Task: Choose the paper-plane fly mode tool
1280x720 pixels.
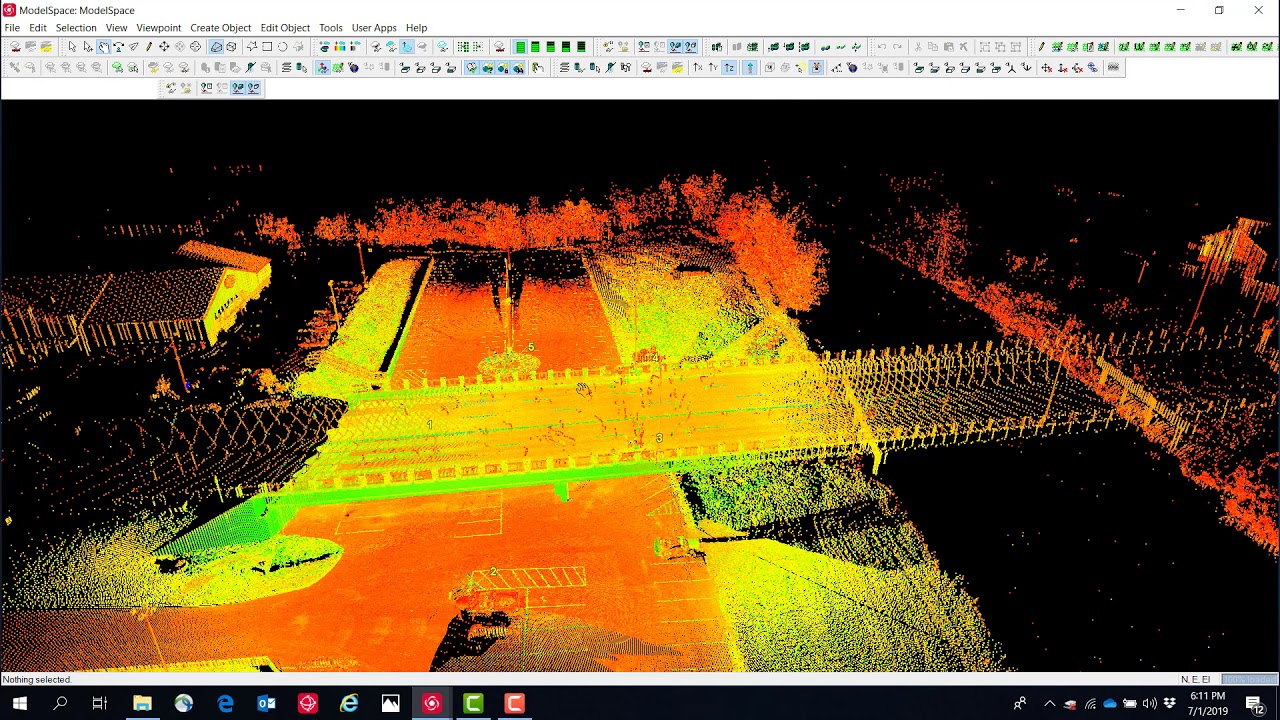Action: coord(133,47)
